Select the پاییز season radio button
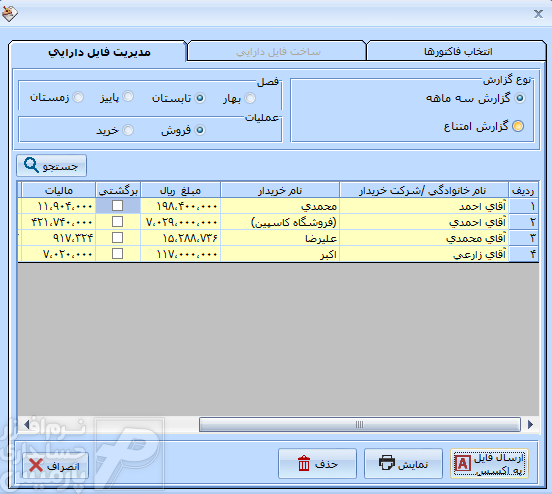The width and height of the screenshot is (552, 494). coord(128,96)
